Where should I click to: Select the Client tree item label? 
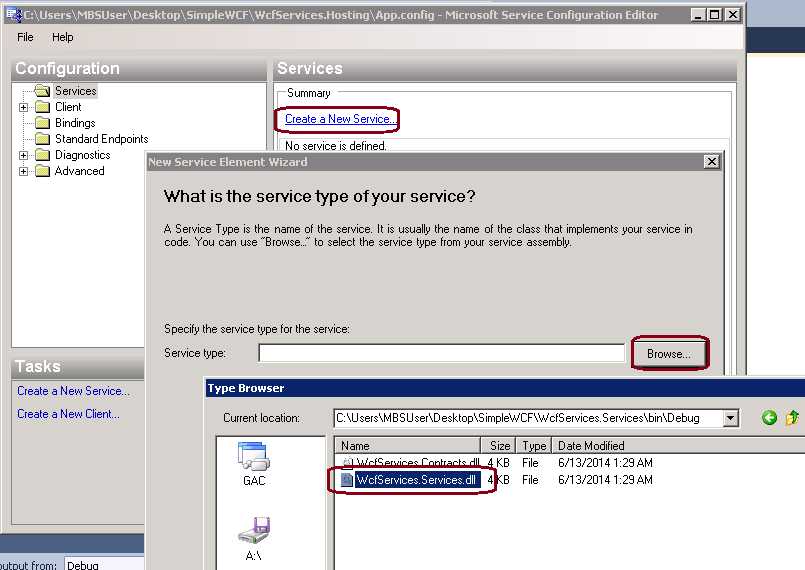tap(68, 107)
